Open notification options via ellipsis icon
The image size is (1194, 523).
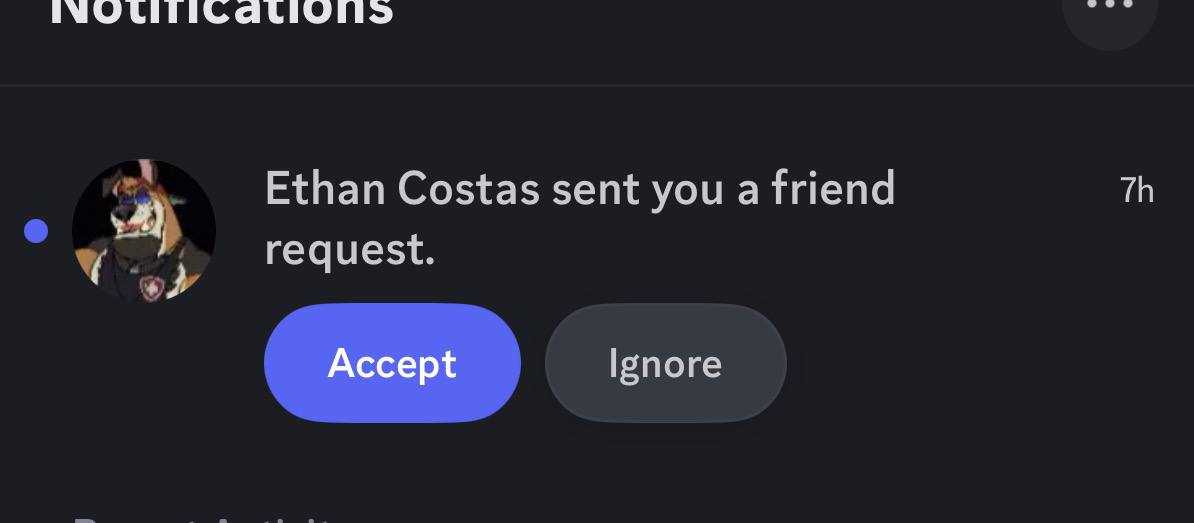[x=1109, y=8]
